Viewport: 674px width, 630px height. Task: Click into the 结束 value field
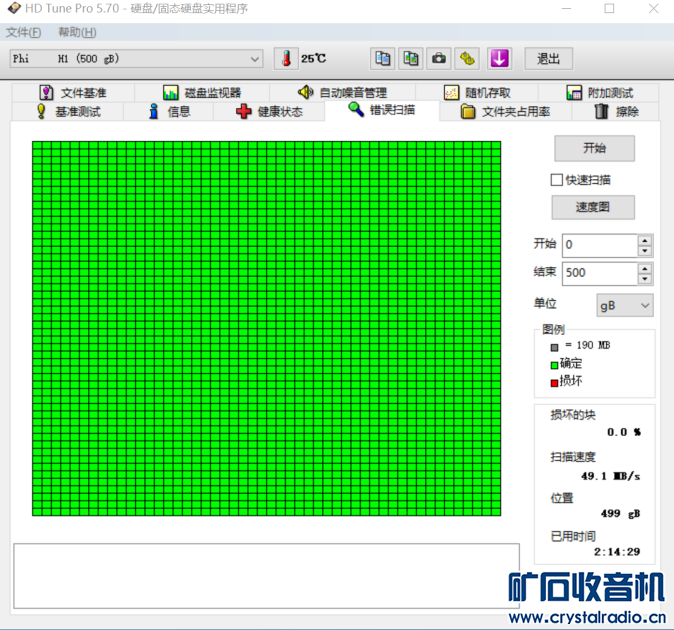[600, 273]
